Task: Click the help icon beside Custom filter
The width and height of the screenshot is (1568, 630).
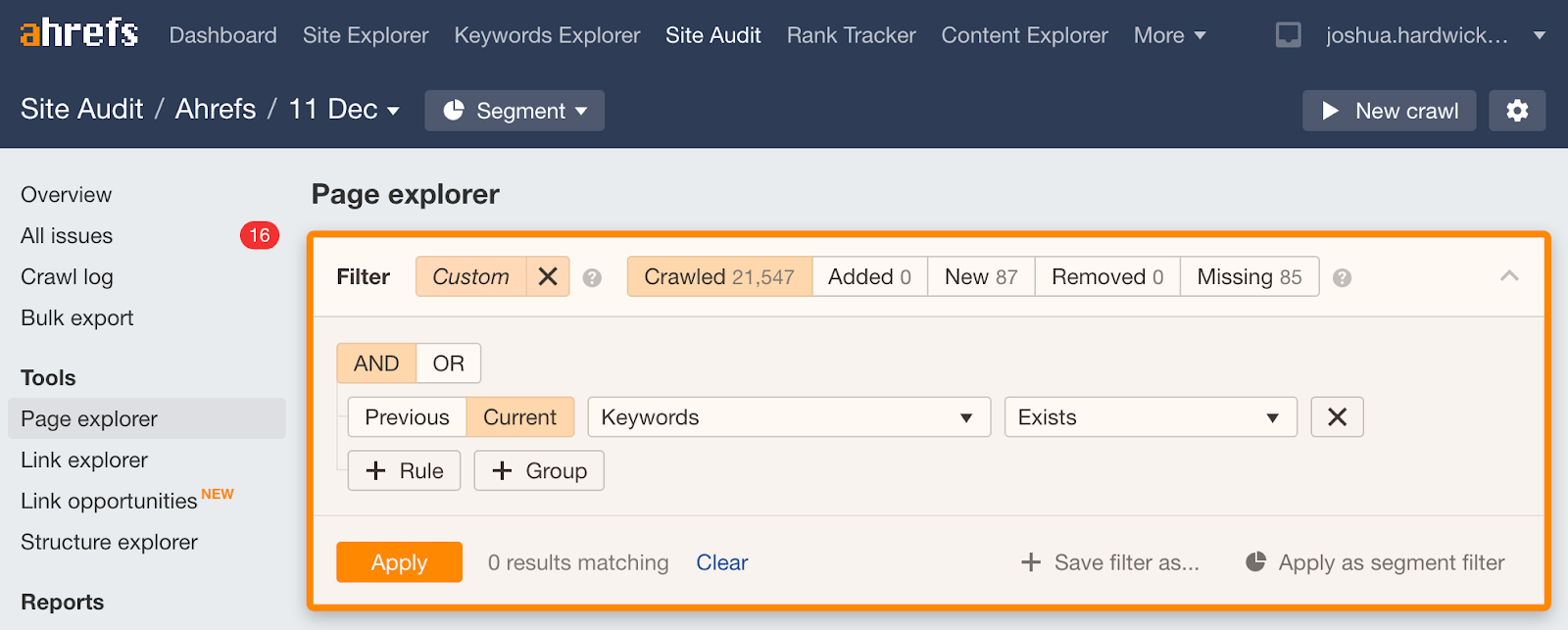Action: coord(592,278)
